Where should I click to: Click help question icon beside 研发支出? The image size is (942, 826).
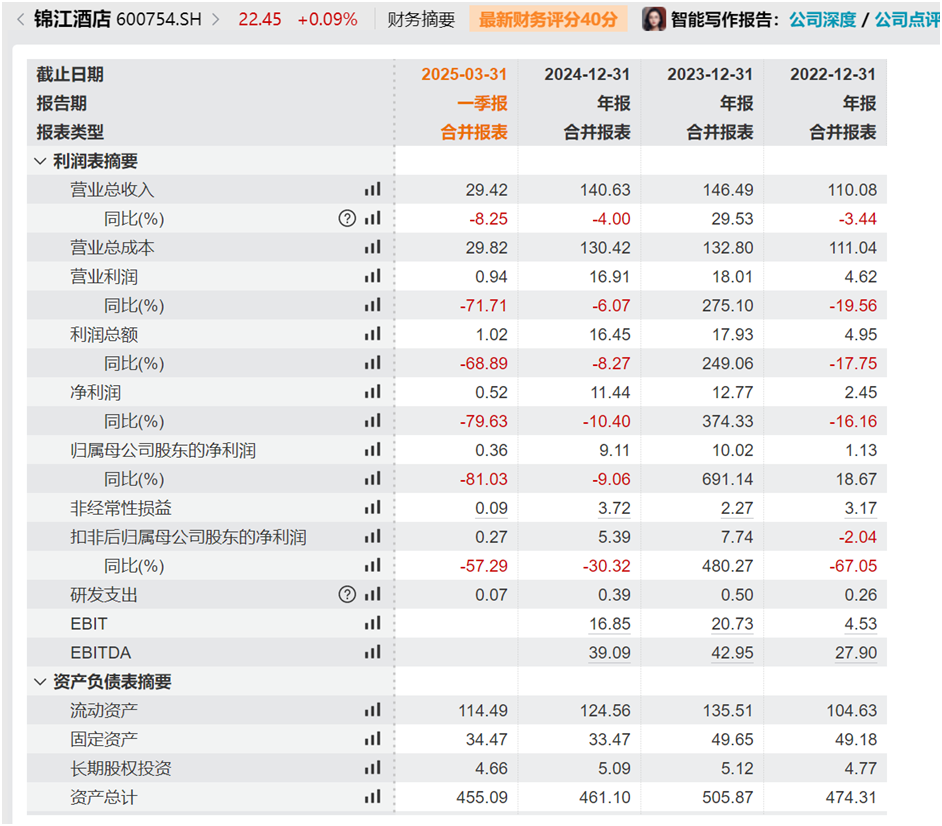tap(347, 594)
